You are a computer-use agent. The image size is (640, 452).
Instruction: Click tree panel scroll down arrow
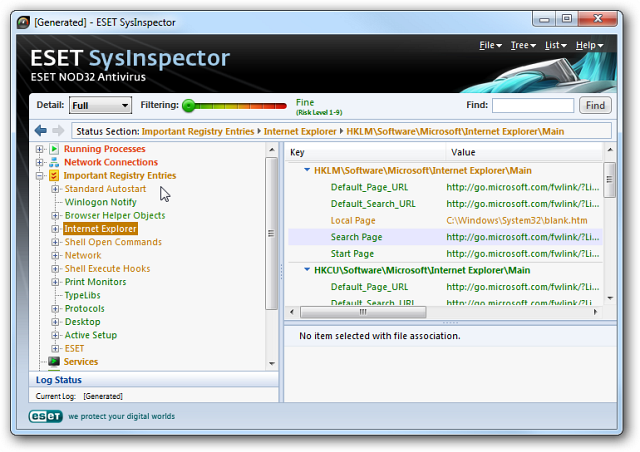click(x=272, y=363)
